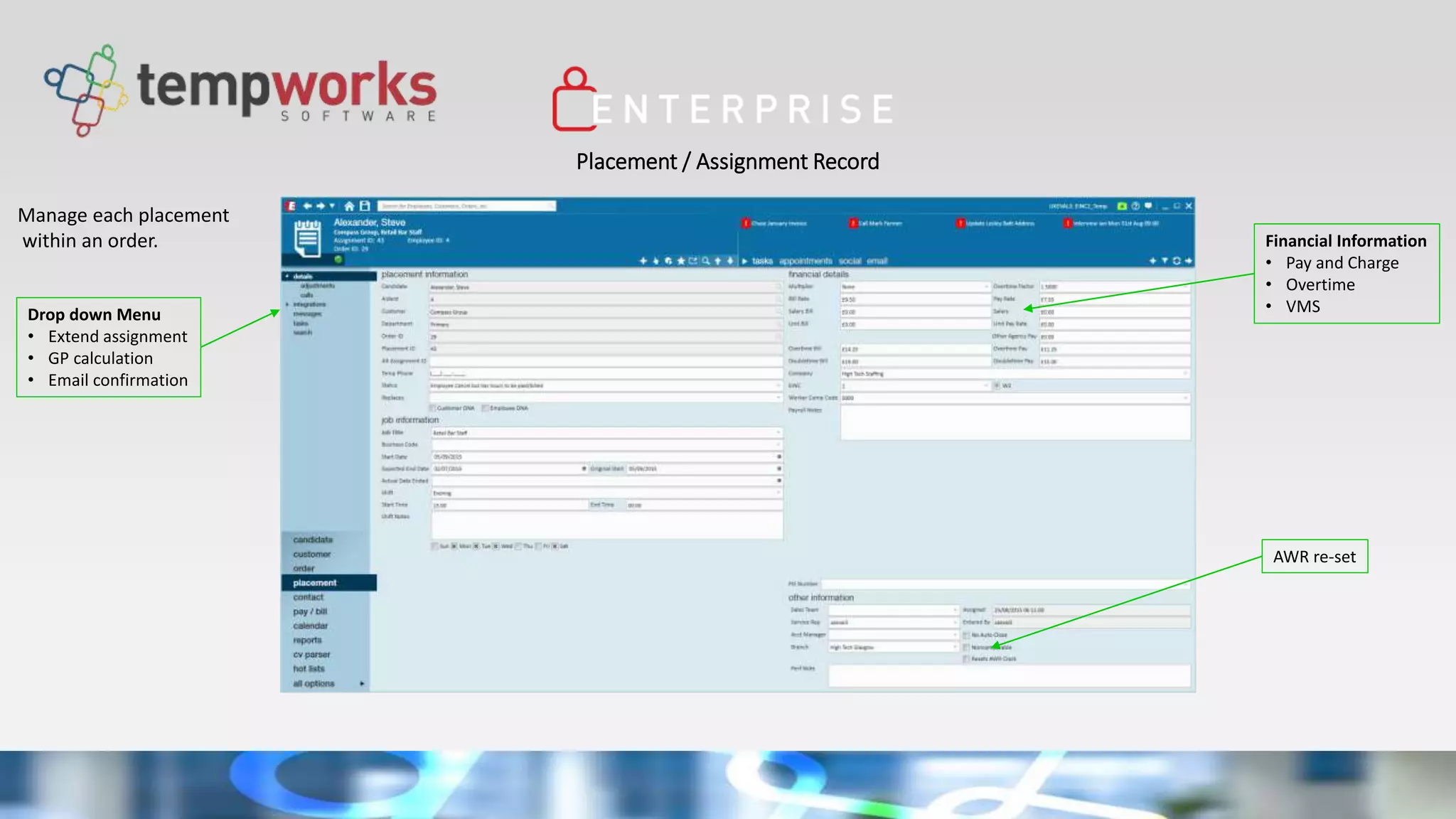
Task: Toggle the Sat day checkbox
Action: point(555,546)
